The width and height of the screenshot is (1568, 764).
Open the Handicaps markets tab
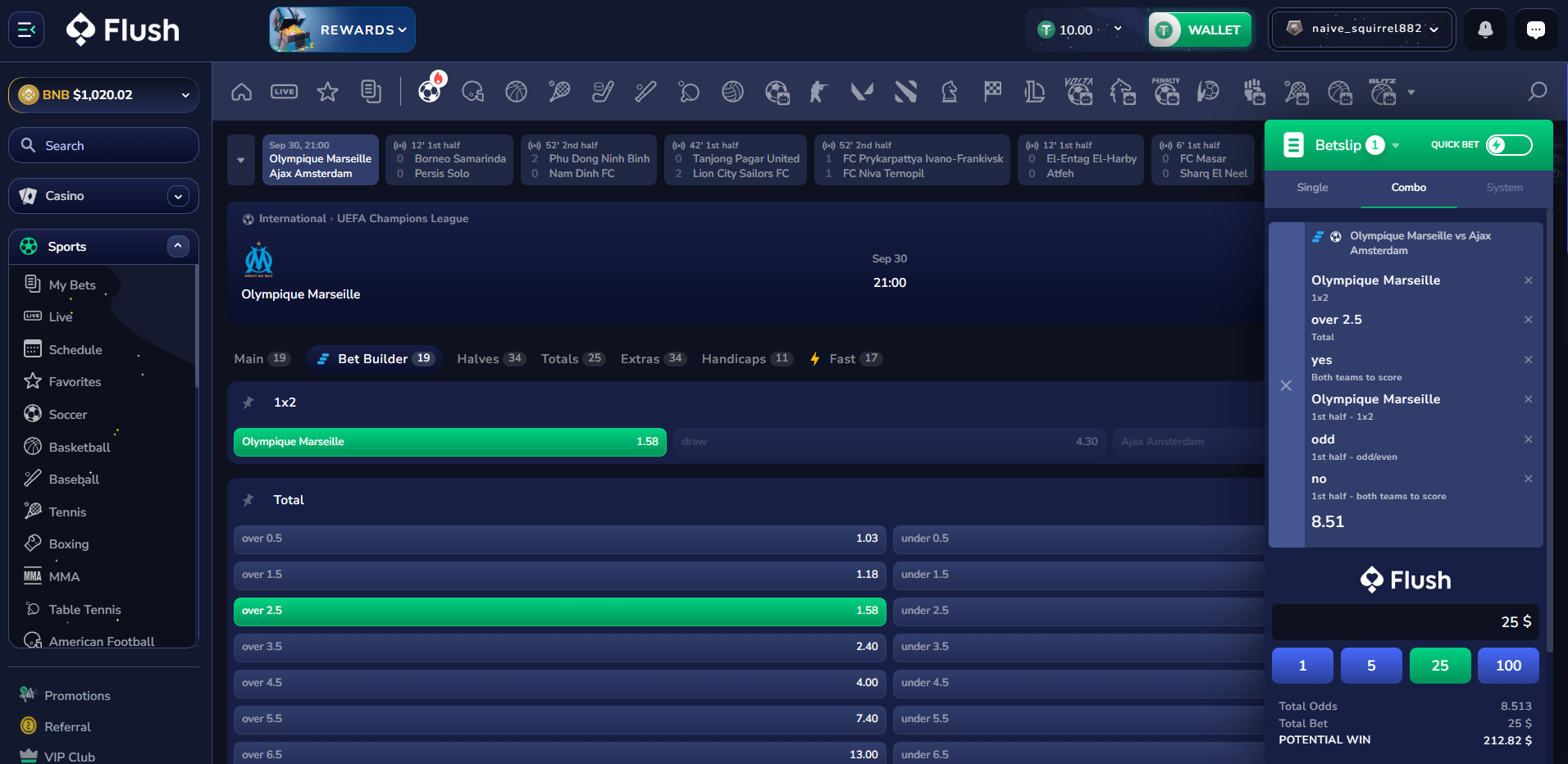(x=747, y=359)
